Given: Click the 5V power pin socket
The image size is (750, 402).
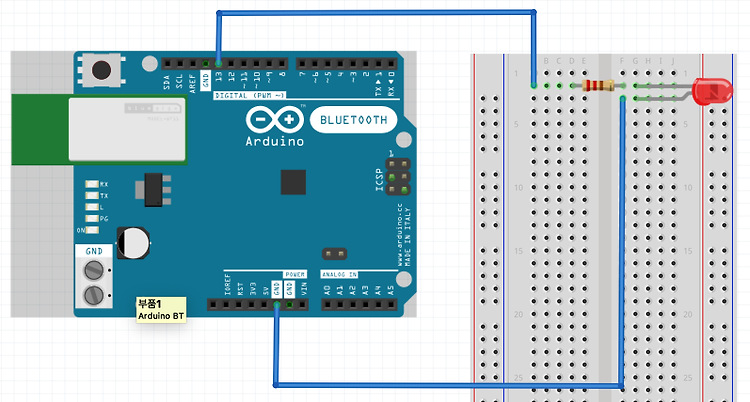Looking at the screenshot, I should coord(265,304).
